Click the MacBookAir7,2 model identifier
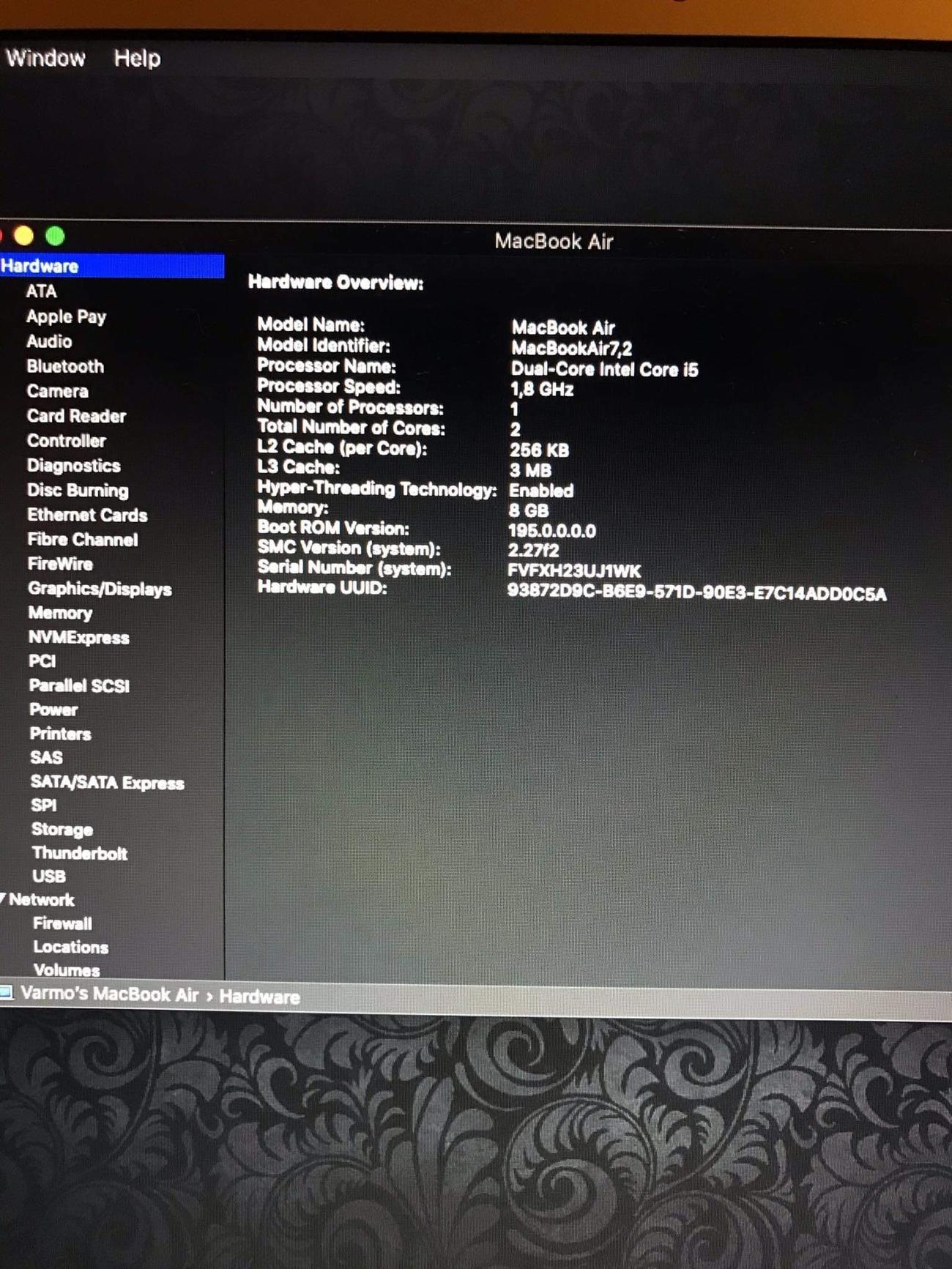The image size is (952, 1269). coord(571,349)
